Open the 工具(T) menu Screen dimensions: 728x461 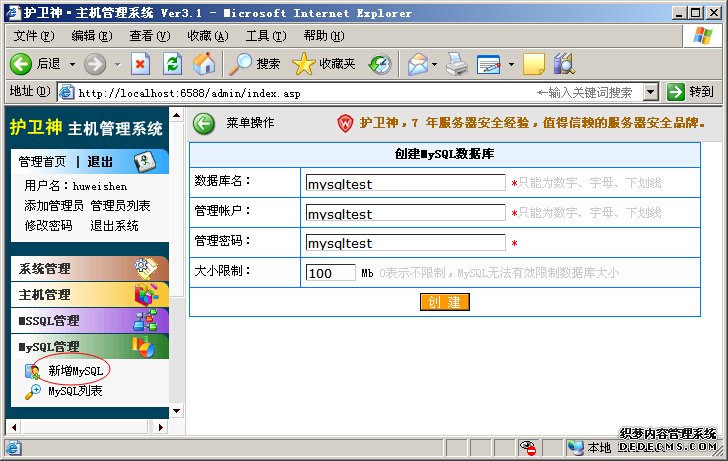coord(266,36)
